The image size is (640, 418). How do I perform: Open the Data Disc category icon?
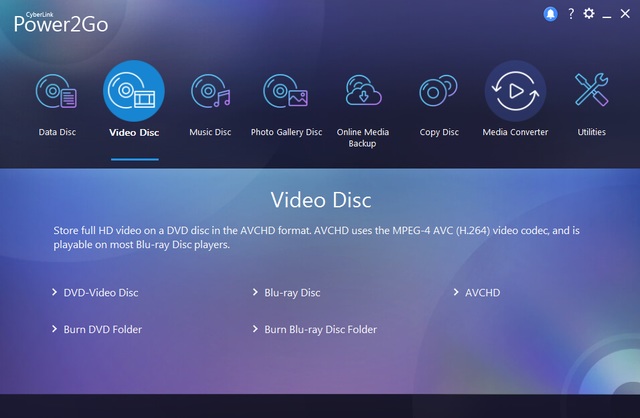click(57, 91)
